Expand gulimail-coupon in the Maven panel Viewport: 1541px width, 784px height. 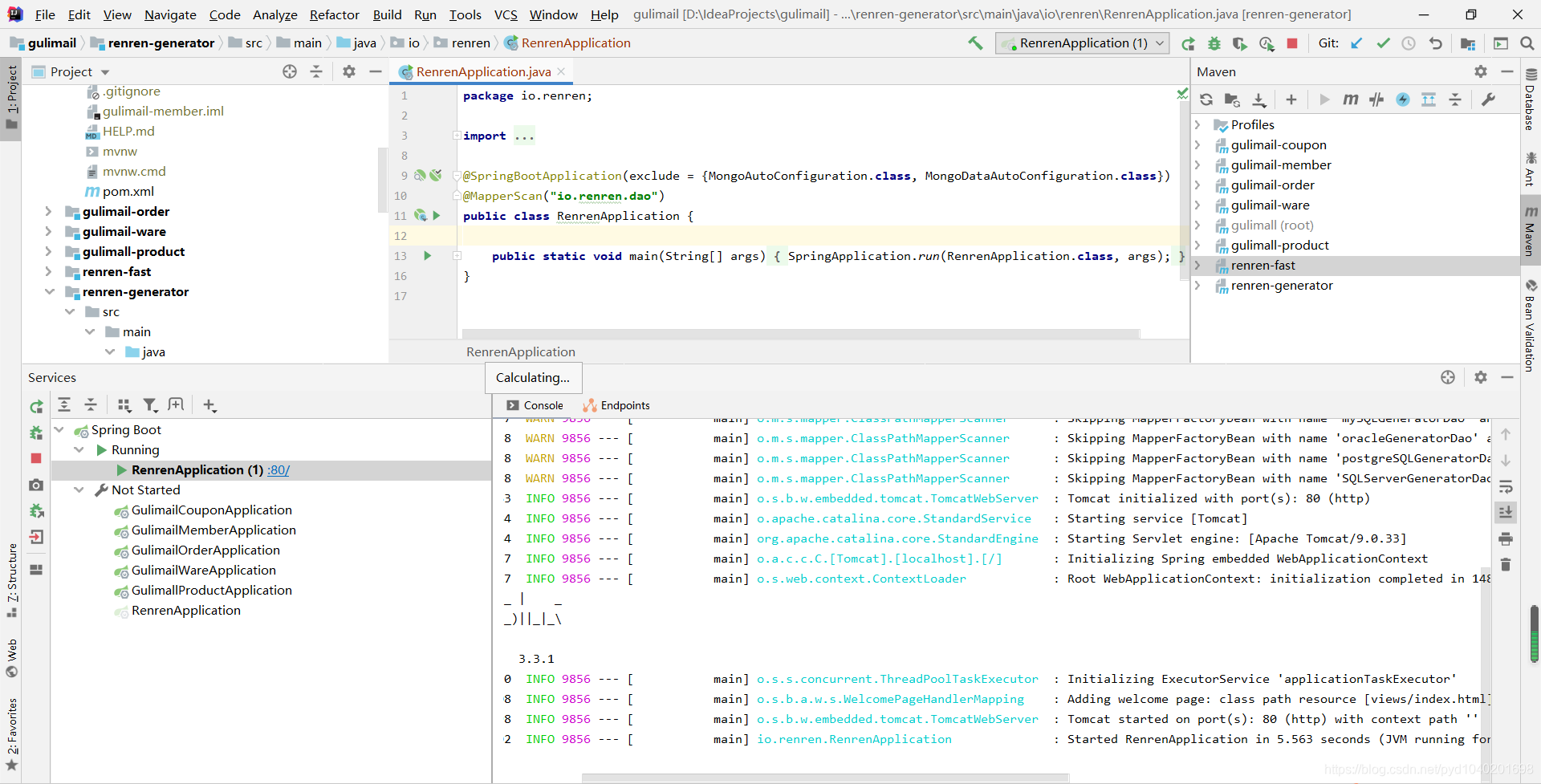(x=1198, y=144)
